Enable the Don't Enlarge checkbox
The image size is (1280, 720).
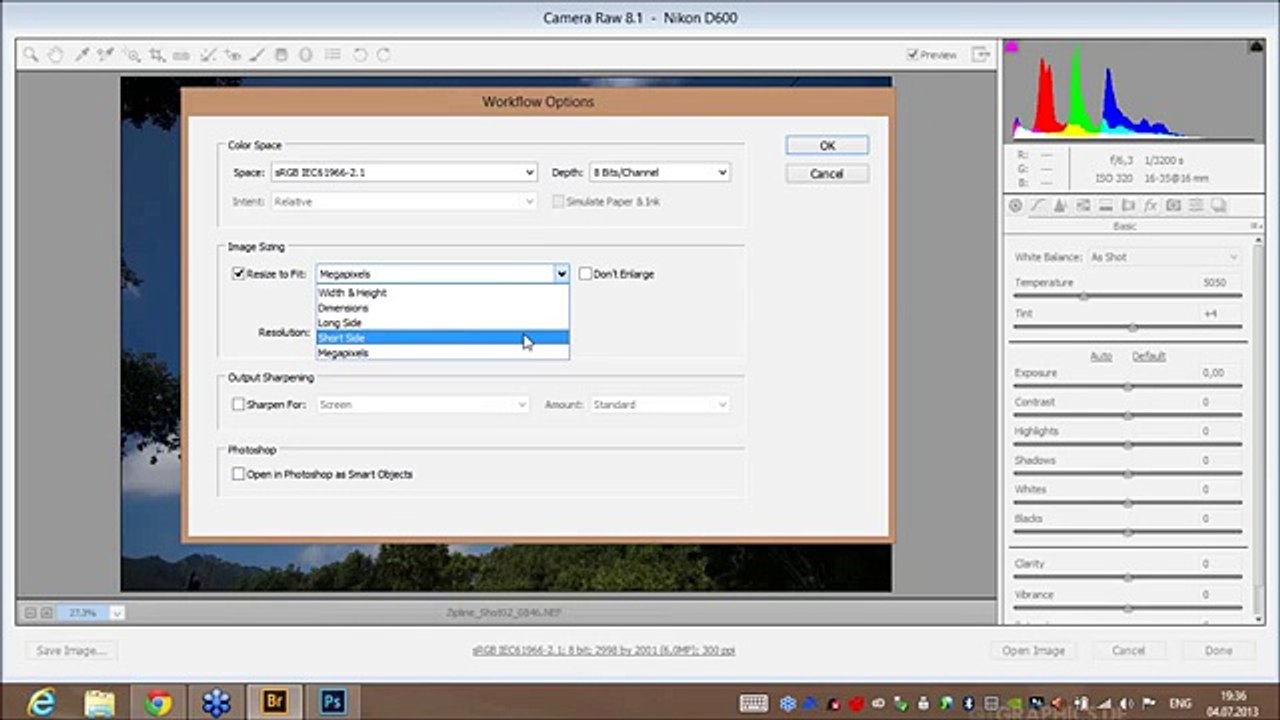pos(585,274)
